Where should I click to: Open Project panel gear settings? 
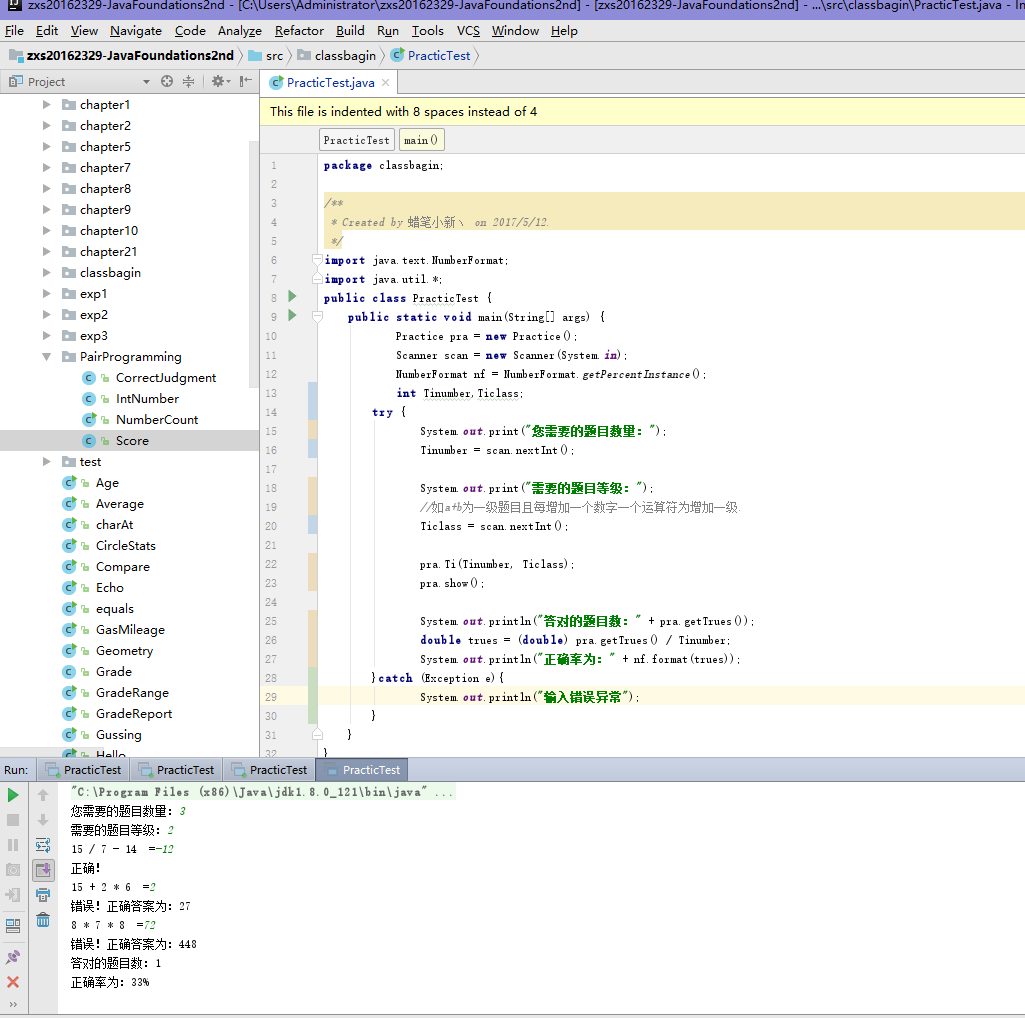coord(220,81)
